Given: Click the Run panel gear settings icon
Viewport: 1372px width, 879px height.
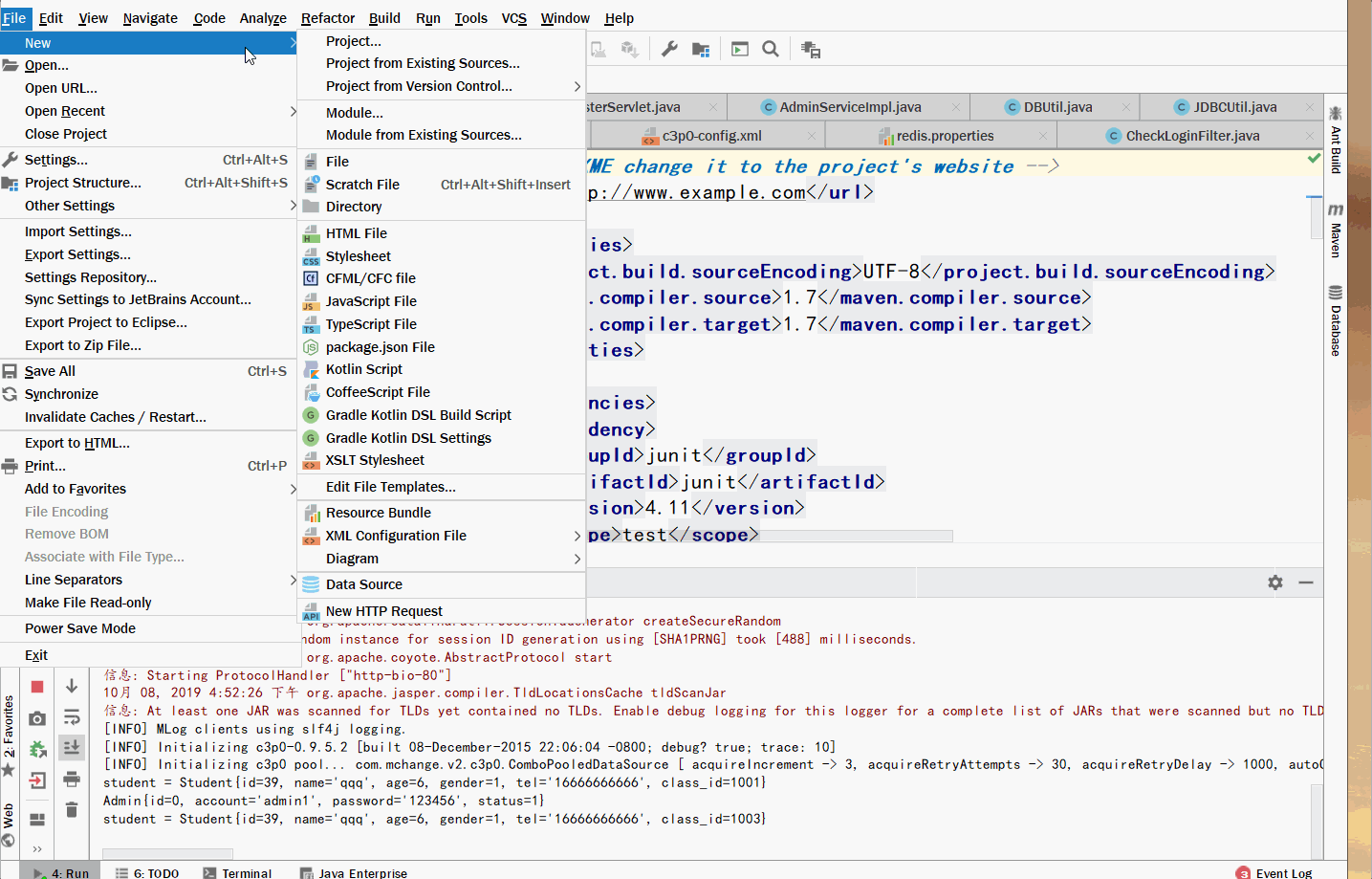Looking at the screenshot, I should coord(1275,582).
